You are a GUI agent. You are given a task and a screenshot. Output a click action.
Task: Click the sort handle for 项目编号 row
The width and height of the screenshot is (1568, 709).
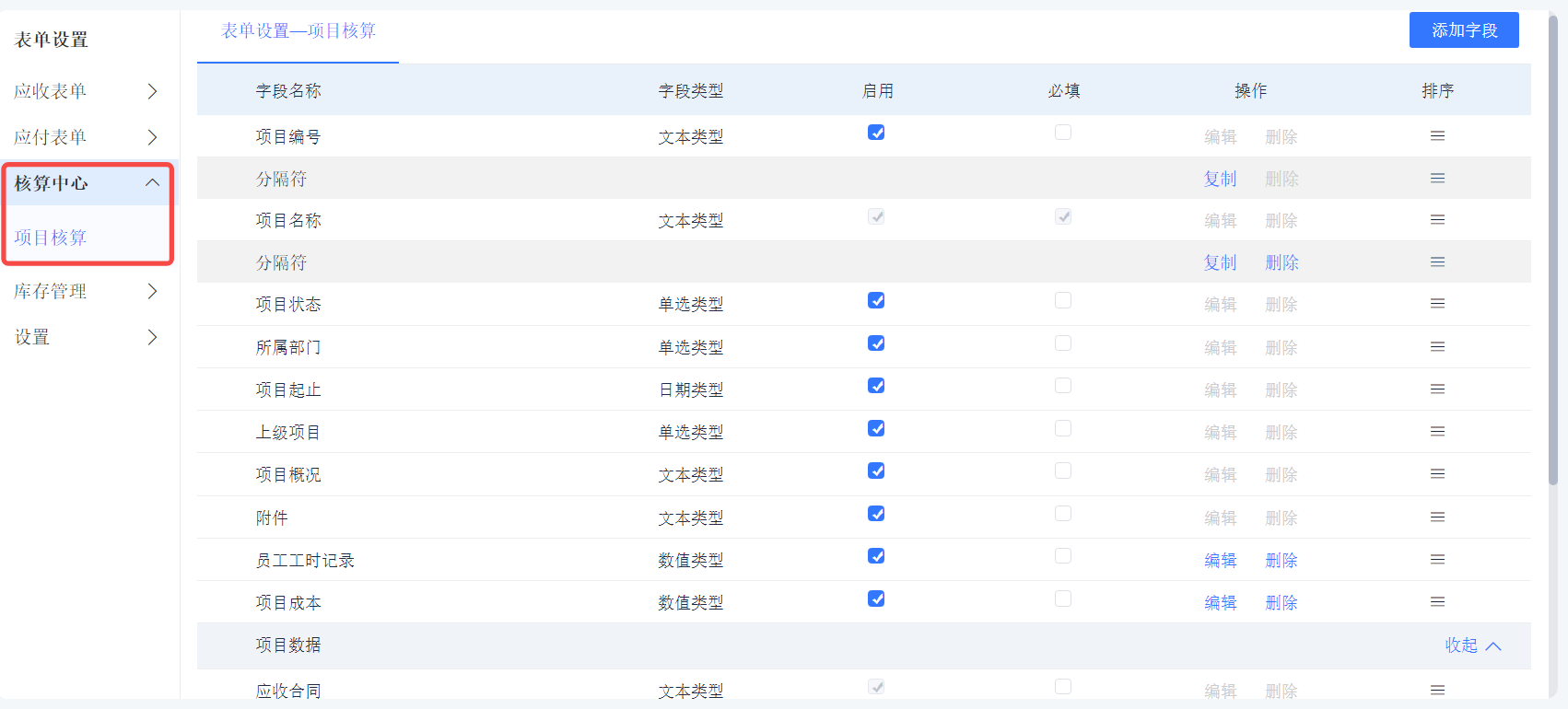[x=1437, y=136]
